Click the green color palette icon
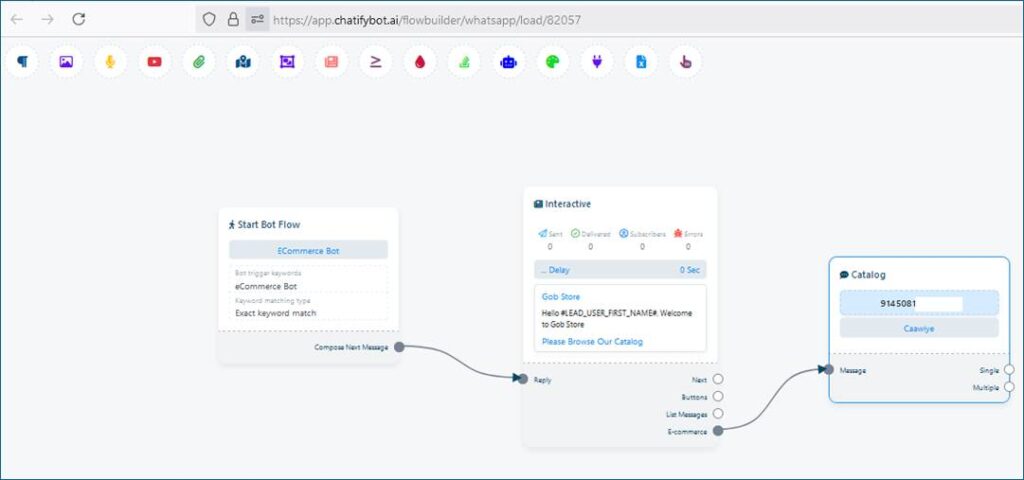Image resolution: width=1024 pixels, height=480 pixels. coord(552,62)
